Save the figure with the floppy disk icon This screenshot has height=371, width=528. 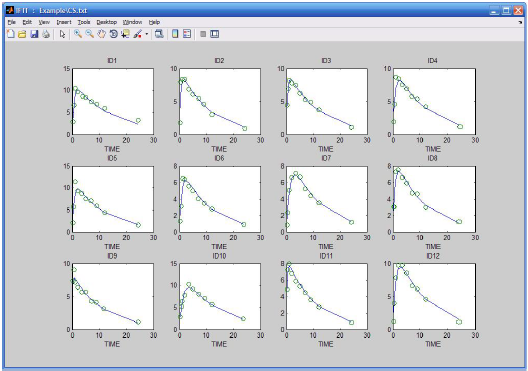pyautogui.click(x=34, y=34)
